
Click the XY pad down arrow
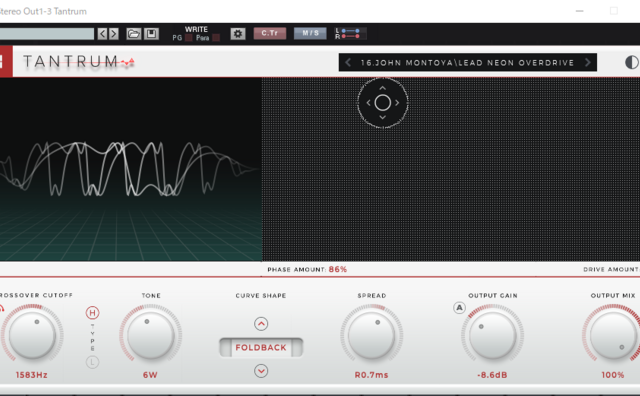pyautogui.click(x=382, y=118)
